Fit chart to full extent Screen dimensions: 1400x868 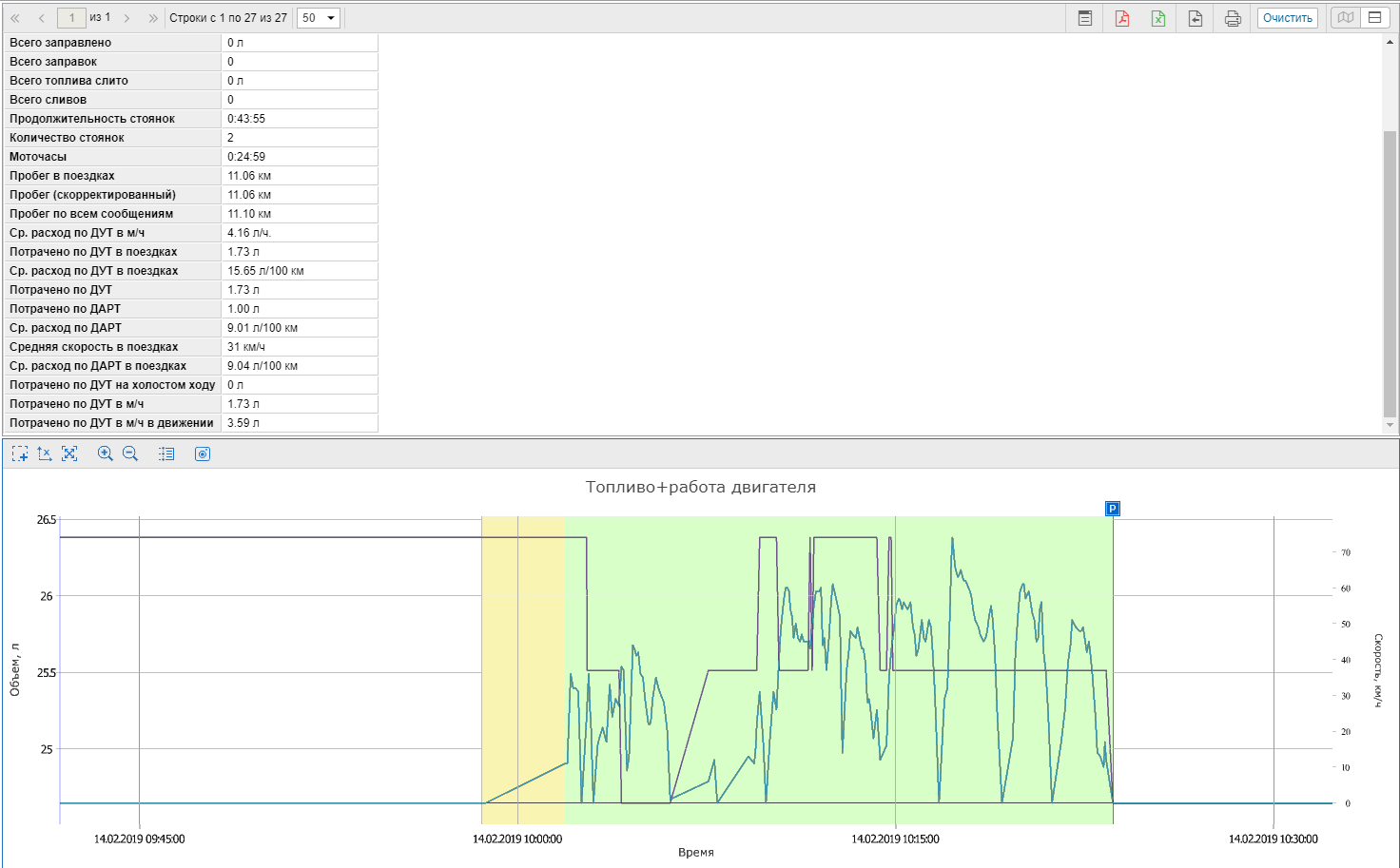point(69,454)
